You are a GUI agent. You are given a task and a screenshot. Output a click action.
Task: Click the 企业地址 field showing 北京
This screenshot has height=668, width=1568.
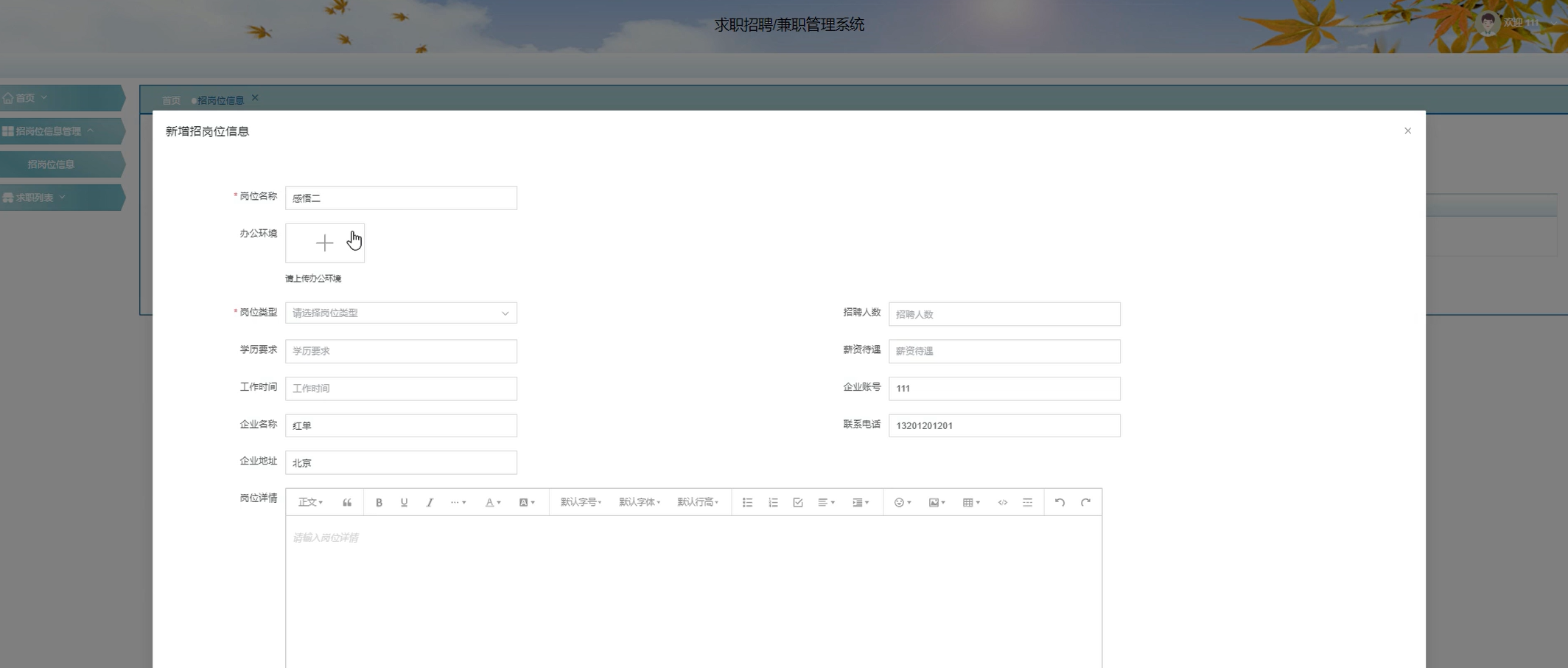tap(401, 462)
